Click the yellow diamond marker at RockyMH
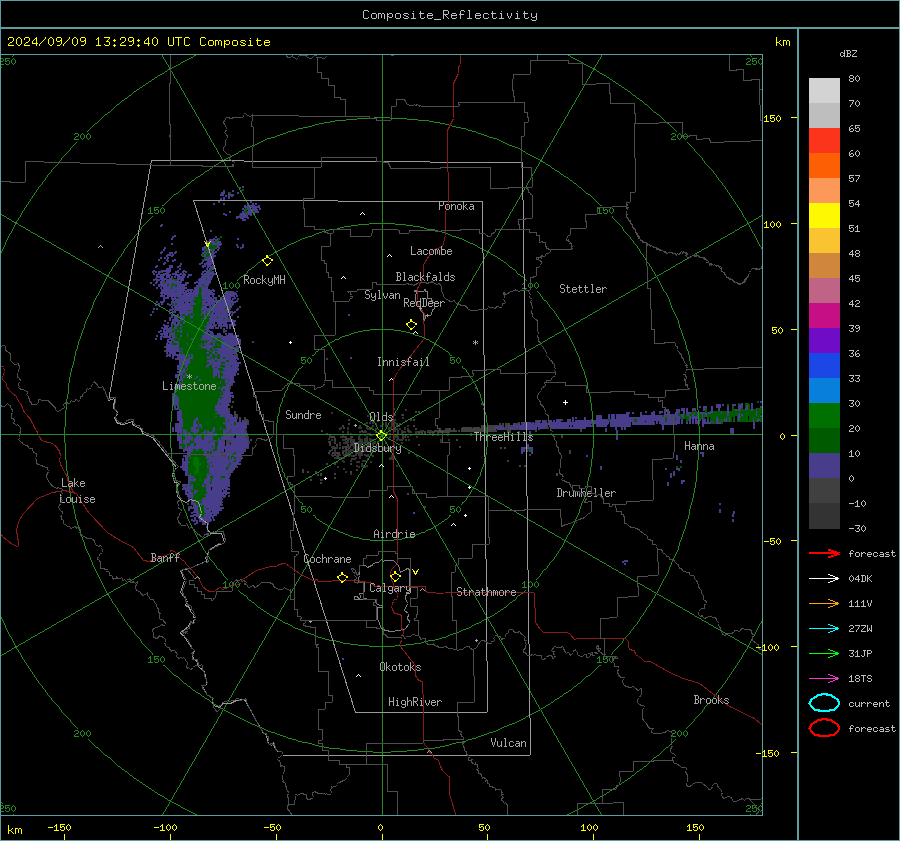Screen dimensions: 900x841 click(267, 261)
